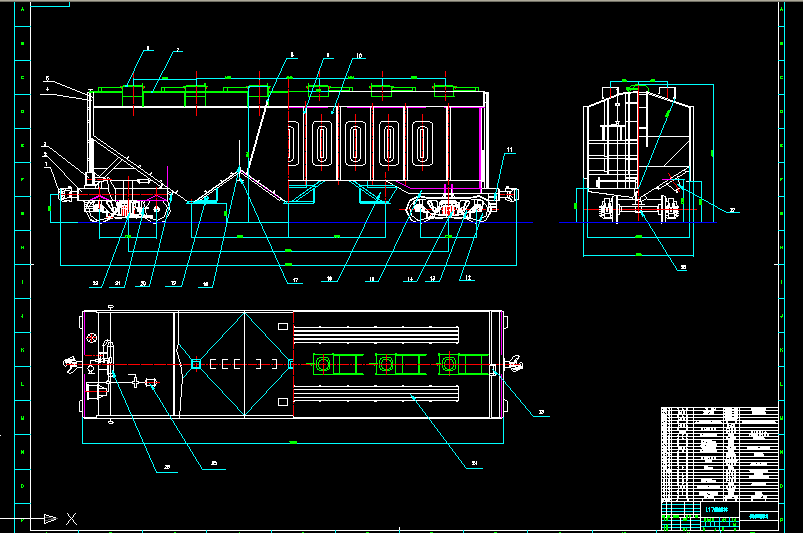This screenshot has height=533, width=803.
Task: Click the UCS X-axis label in the corner
Action: [71, 518]
